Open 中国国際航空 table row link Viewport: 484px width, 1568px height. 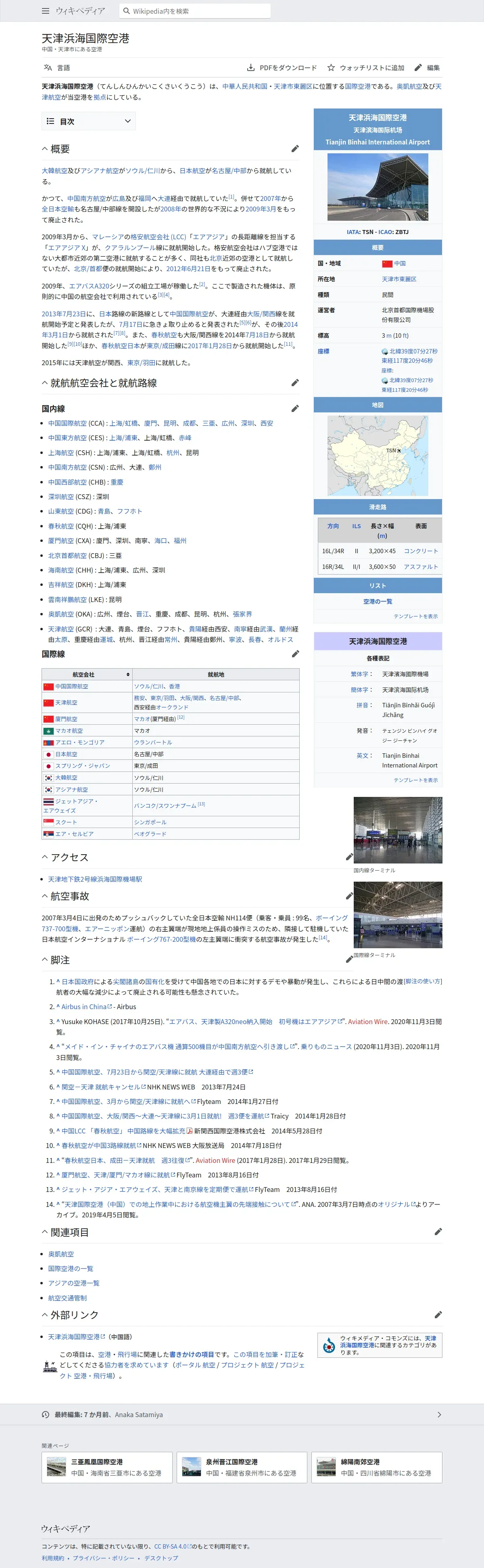pos(72,686)
